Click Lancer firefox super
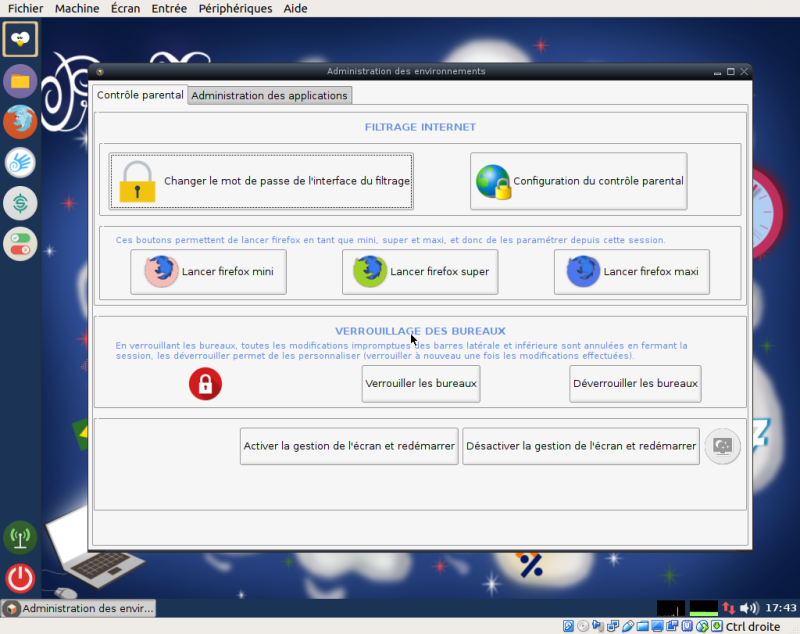This screenshot has width=800, height=634. [420, 271]
